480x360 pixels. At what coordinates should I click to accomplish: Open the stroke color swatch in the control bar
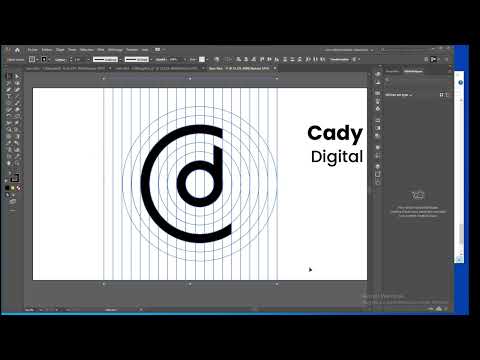44,59
